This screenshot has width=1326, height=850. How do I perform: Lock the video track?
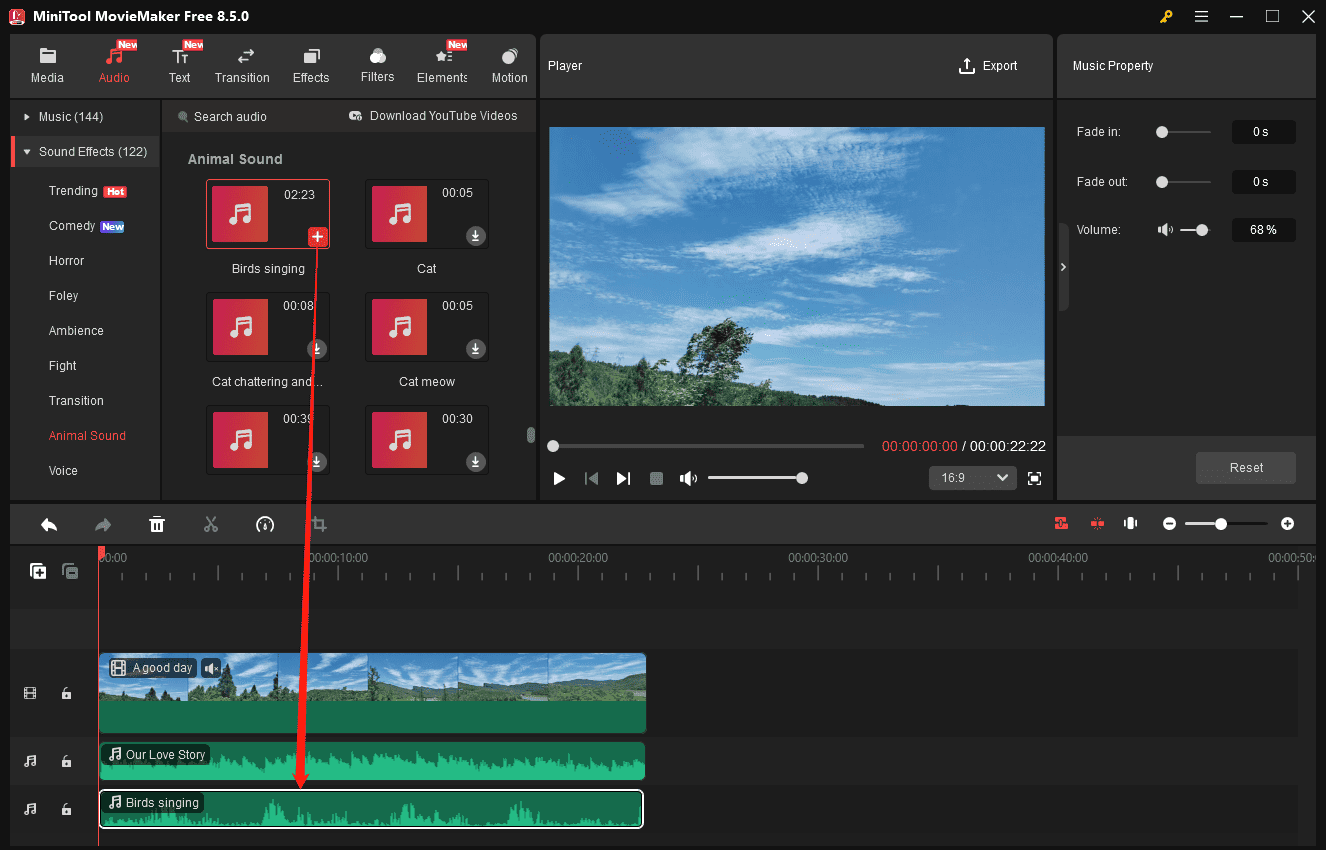click(66, 692)
